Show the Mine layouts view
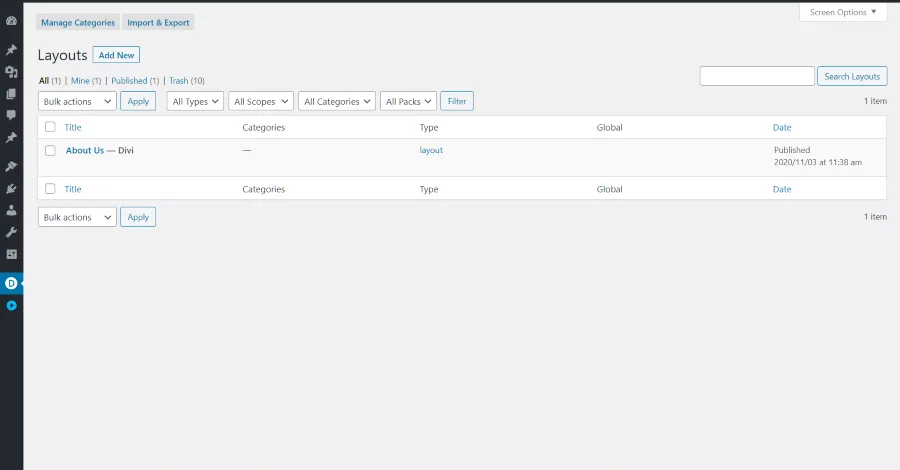The image size is (900, 470). pos(80,80)
